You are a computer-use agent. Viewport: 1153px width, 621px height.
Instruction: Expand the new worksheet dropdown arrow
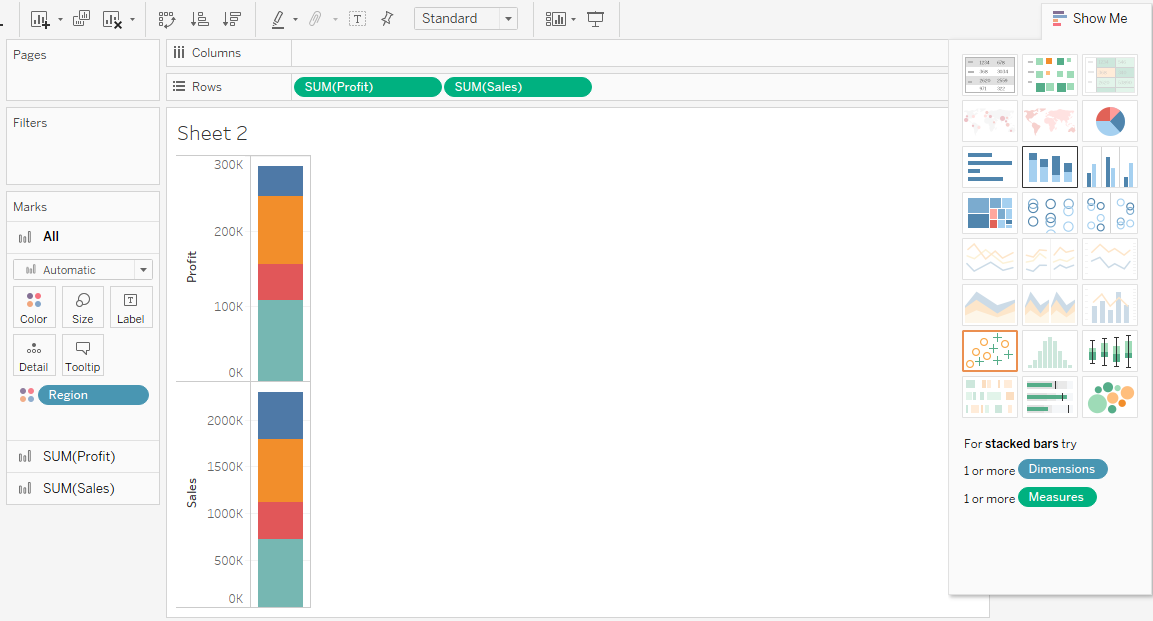tap(60, 18)
